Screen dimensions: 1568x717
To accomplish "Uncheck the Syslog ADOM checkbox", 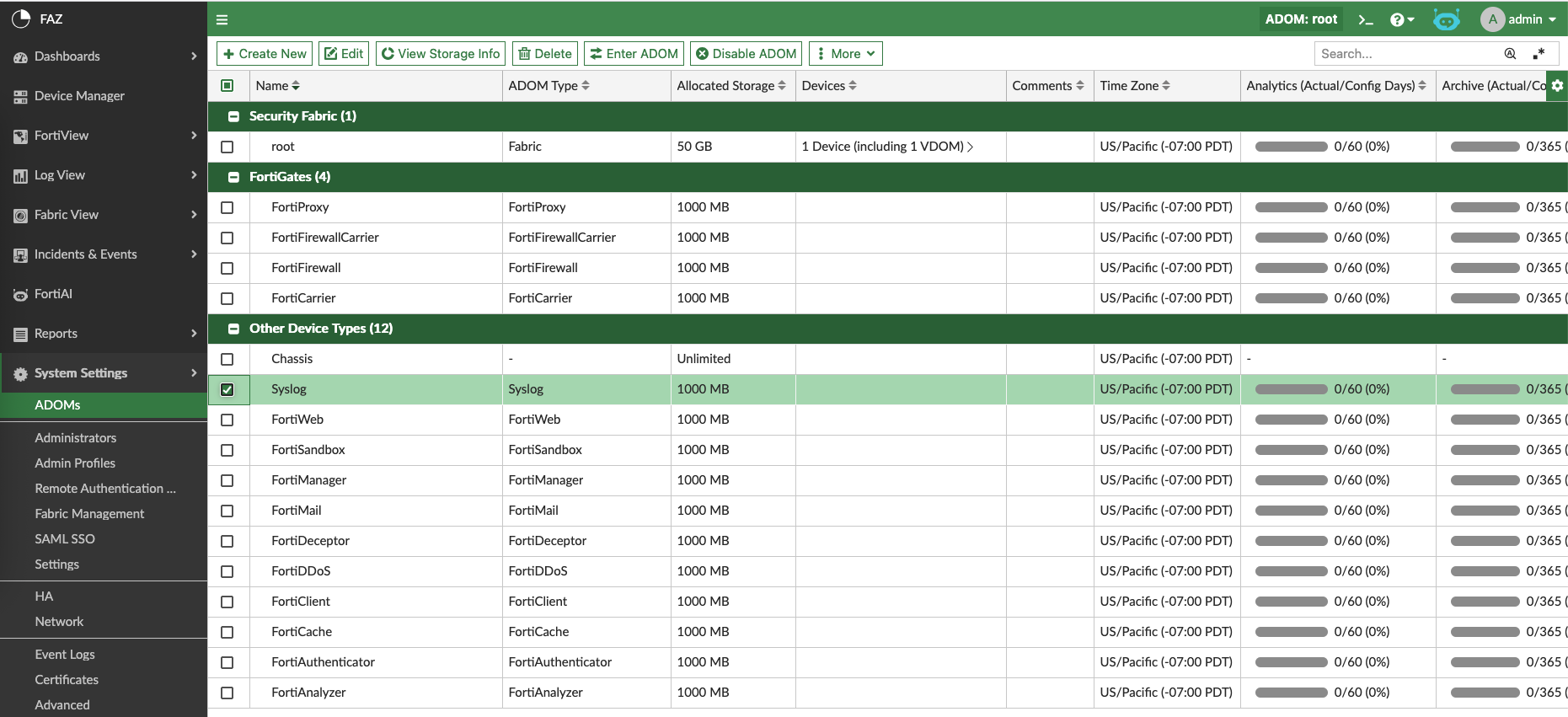I will click(227, 389).
